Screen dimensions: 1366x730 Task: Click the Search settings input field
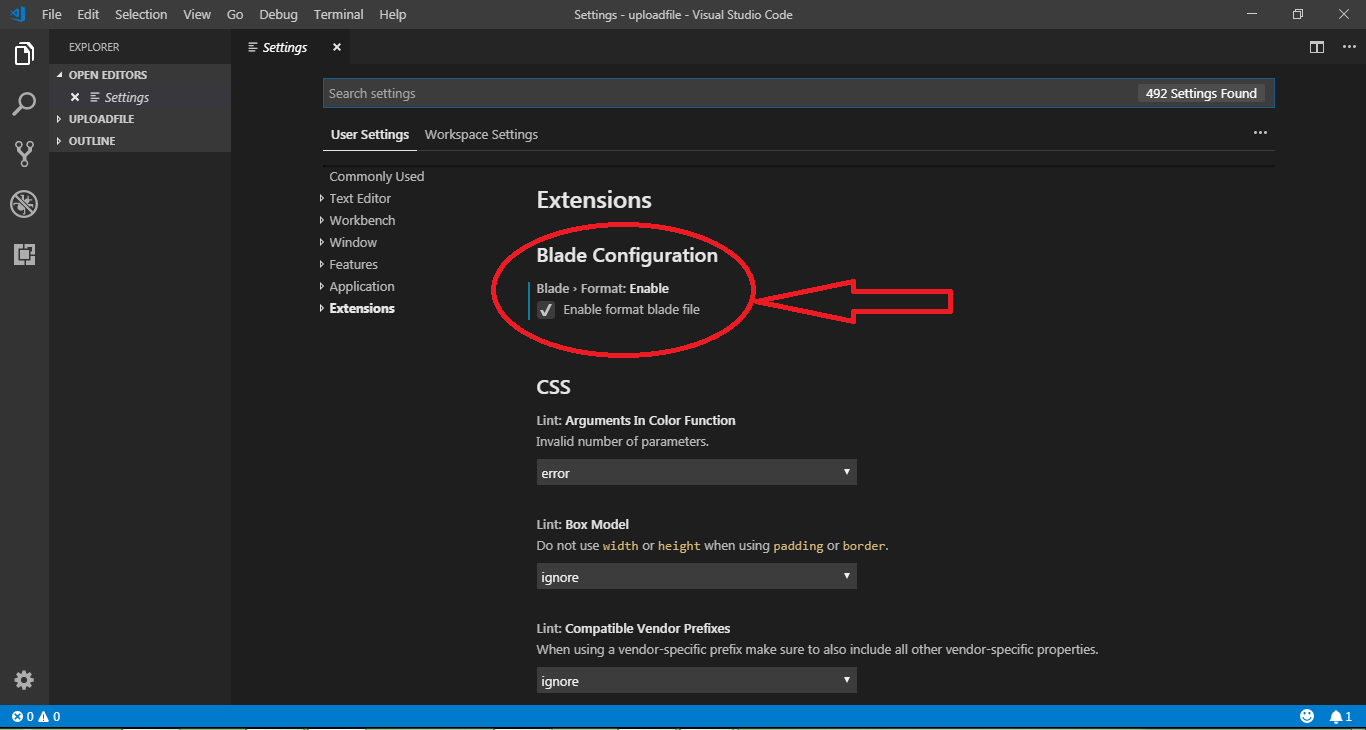pyautogui.click(x=730, y=93)
